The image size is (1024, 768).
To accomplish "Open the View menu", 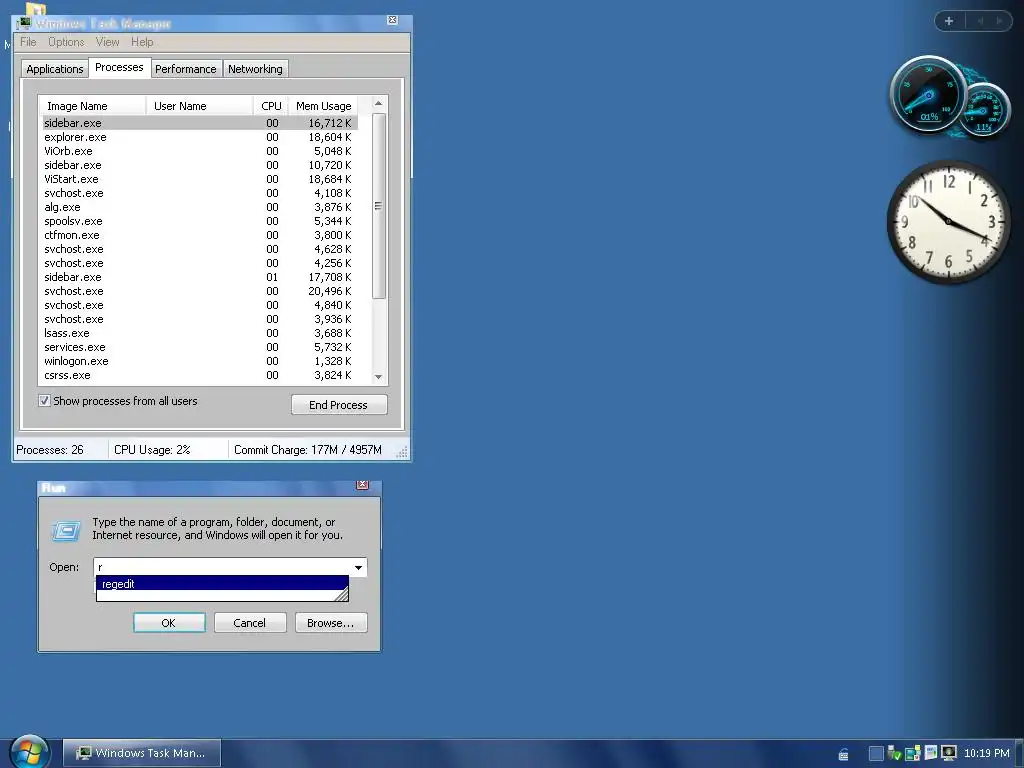I will click(107, 42).
